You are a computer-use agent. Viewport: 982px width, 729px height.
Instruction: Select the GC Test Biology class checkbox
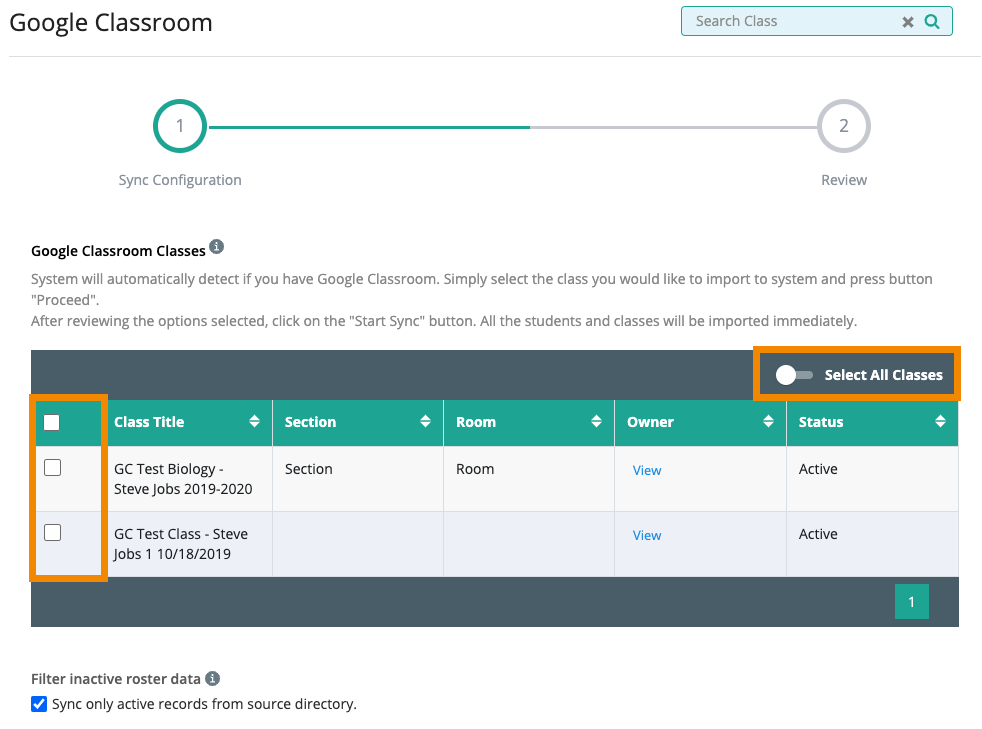[x=53, y=468]
